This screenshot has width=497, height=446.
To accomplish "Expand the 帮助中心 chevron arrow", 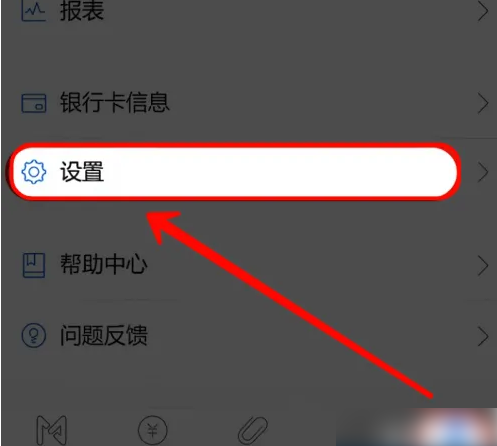I will 483,266.
